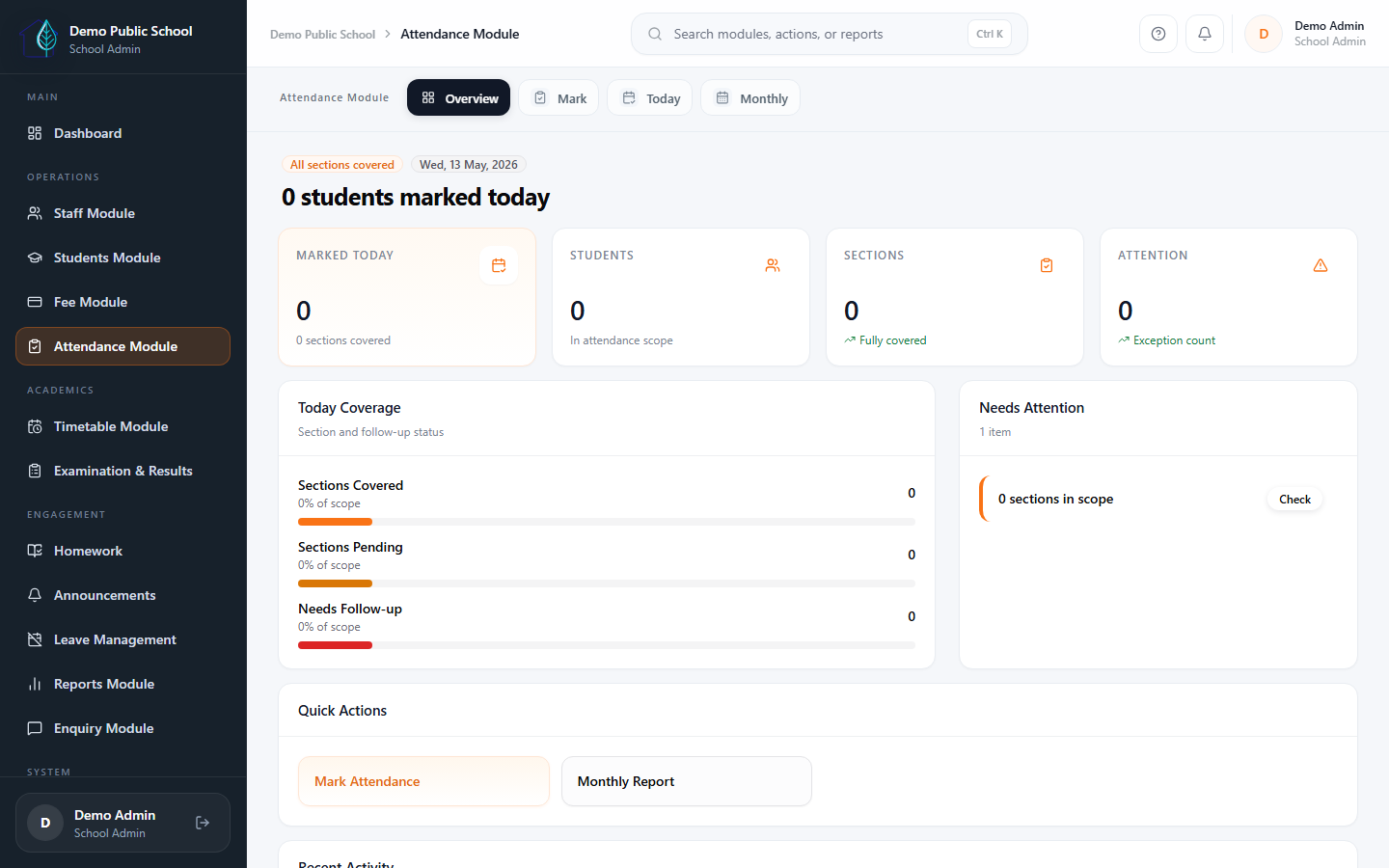
Task: Click the dark D avatar in sidebar footer
Action: 45,823
